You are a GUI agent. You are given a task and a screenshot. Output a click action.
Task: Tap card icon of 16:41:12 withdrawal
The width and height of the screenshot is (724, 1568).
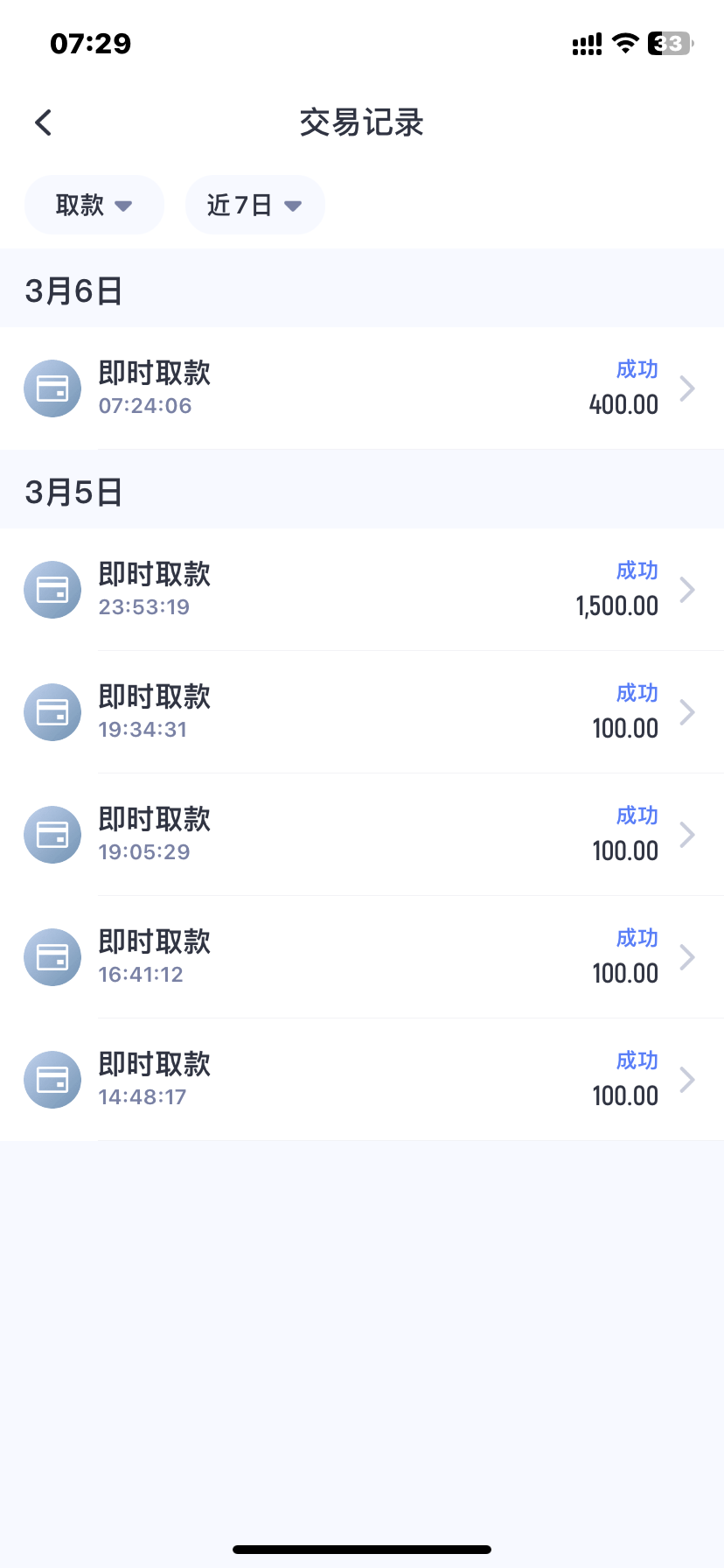click(52, 957)
